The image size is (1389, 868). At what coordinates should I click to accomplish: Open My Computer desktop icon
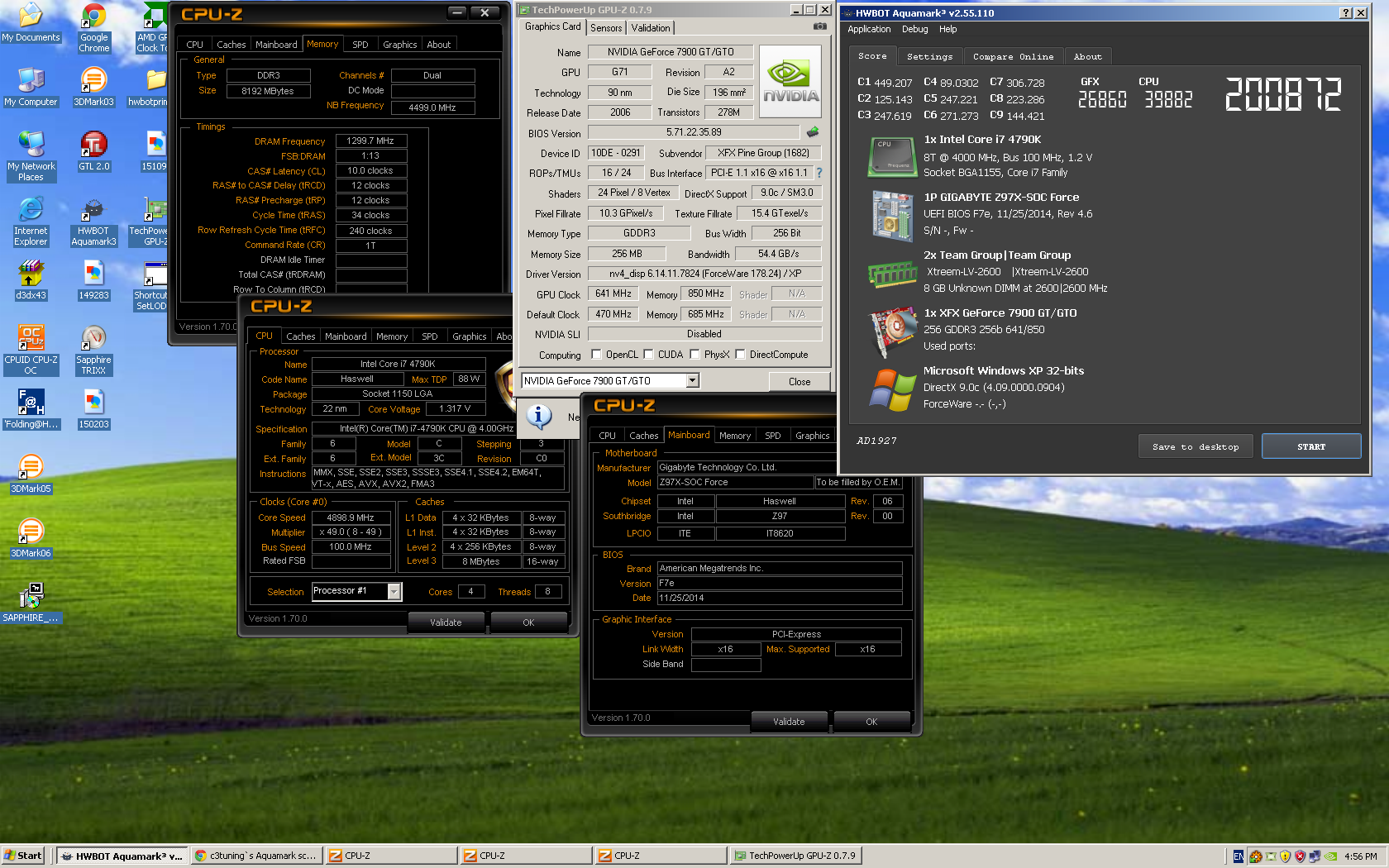point(31,87)
